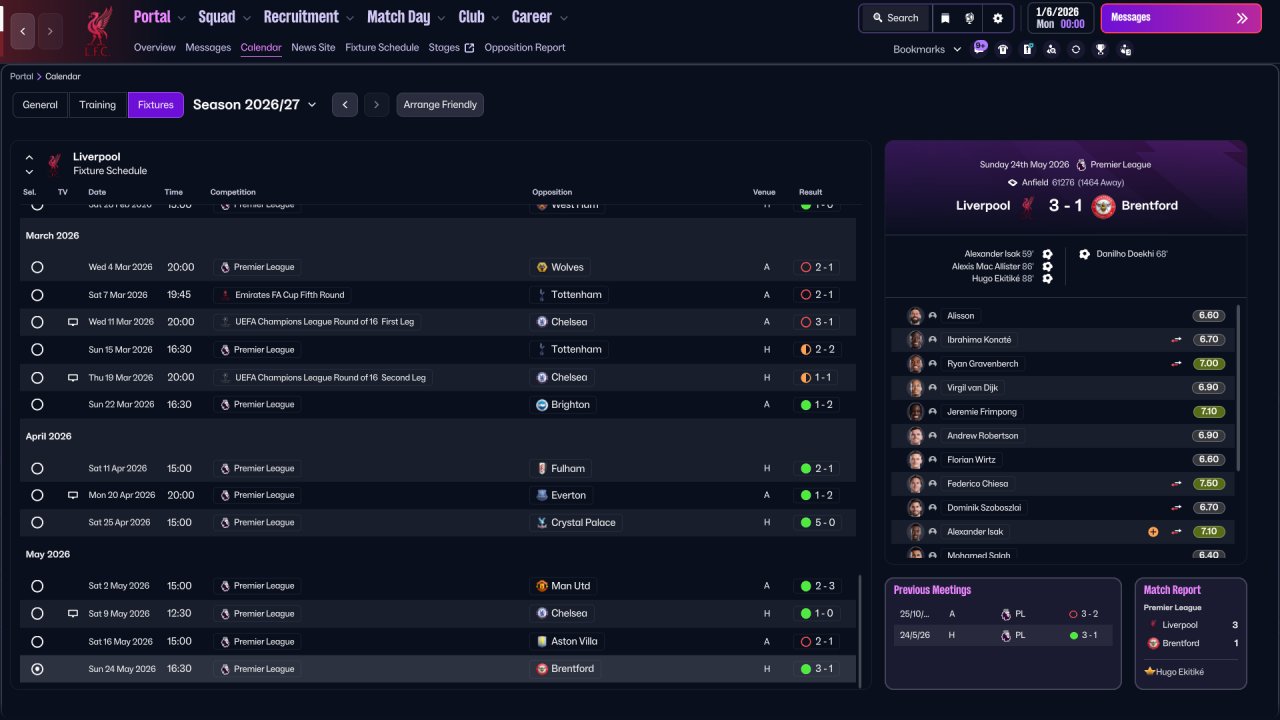The height and width of the screenshot is (720, 1280).
Task: Click the Wolves club badge
Action: click(x=542, y=267)
